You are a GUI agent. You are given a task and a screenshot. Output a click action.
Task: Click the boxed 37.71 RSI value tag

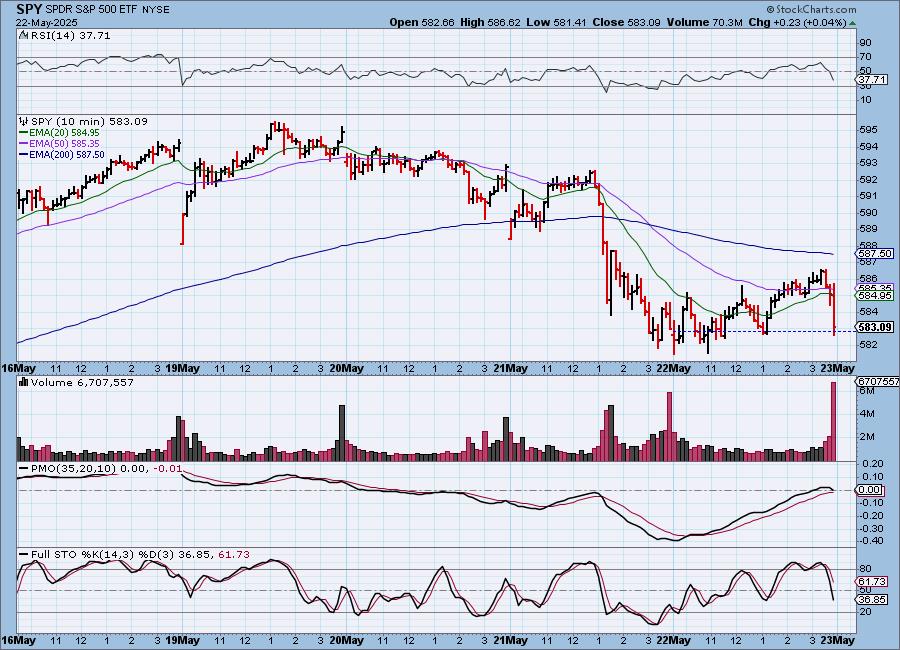(x=872, y=79)
